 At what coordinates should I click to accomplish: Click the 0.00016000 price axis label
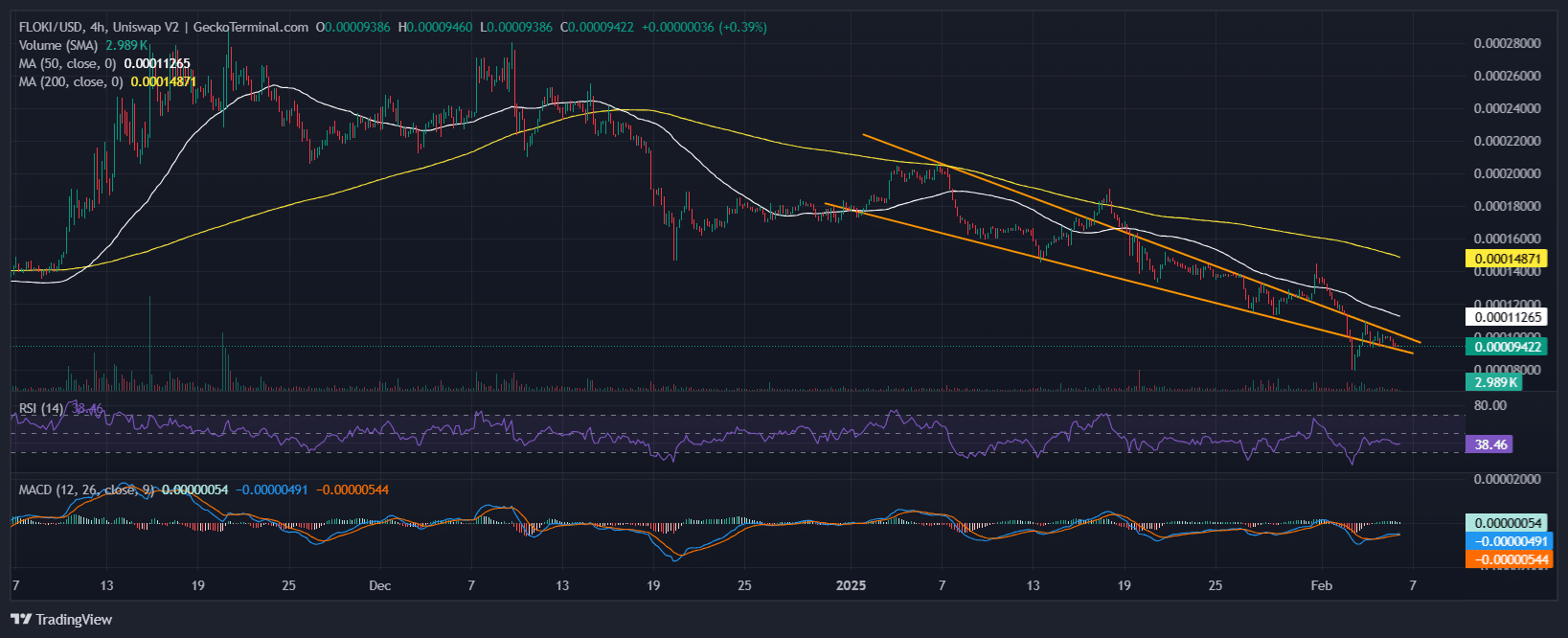(1508, 239)
